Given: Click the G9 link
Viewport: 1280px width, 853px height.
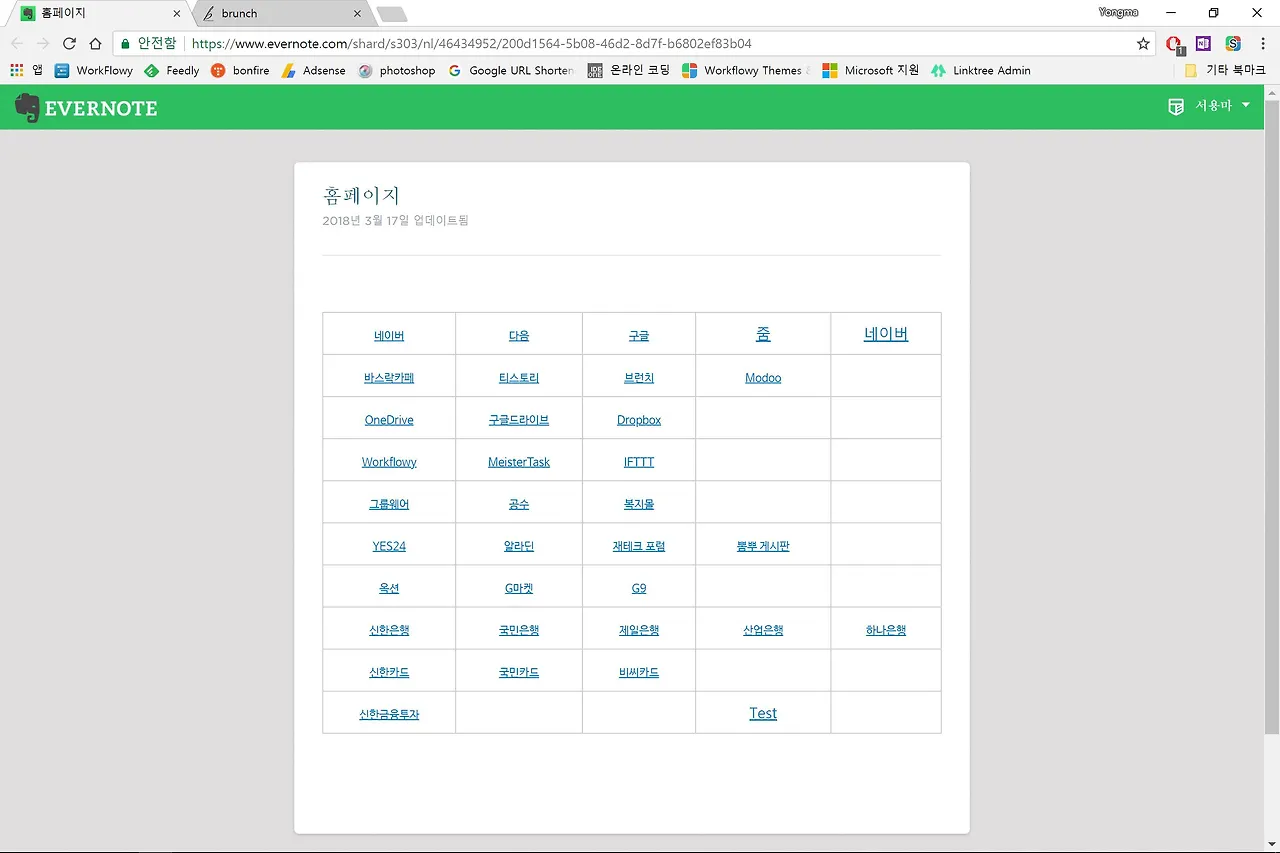Looking at the screenshot, I should click(x=639, y=588).
